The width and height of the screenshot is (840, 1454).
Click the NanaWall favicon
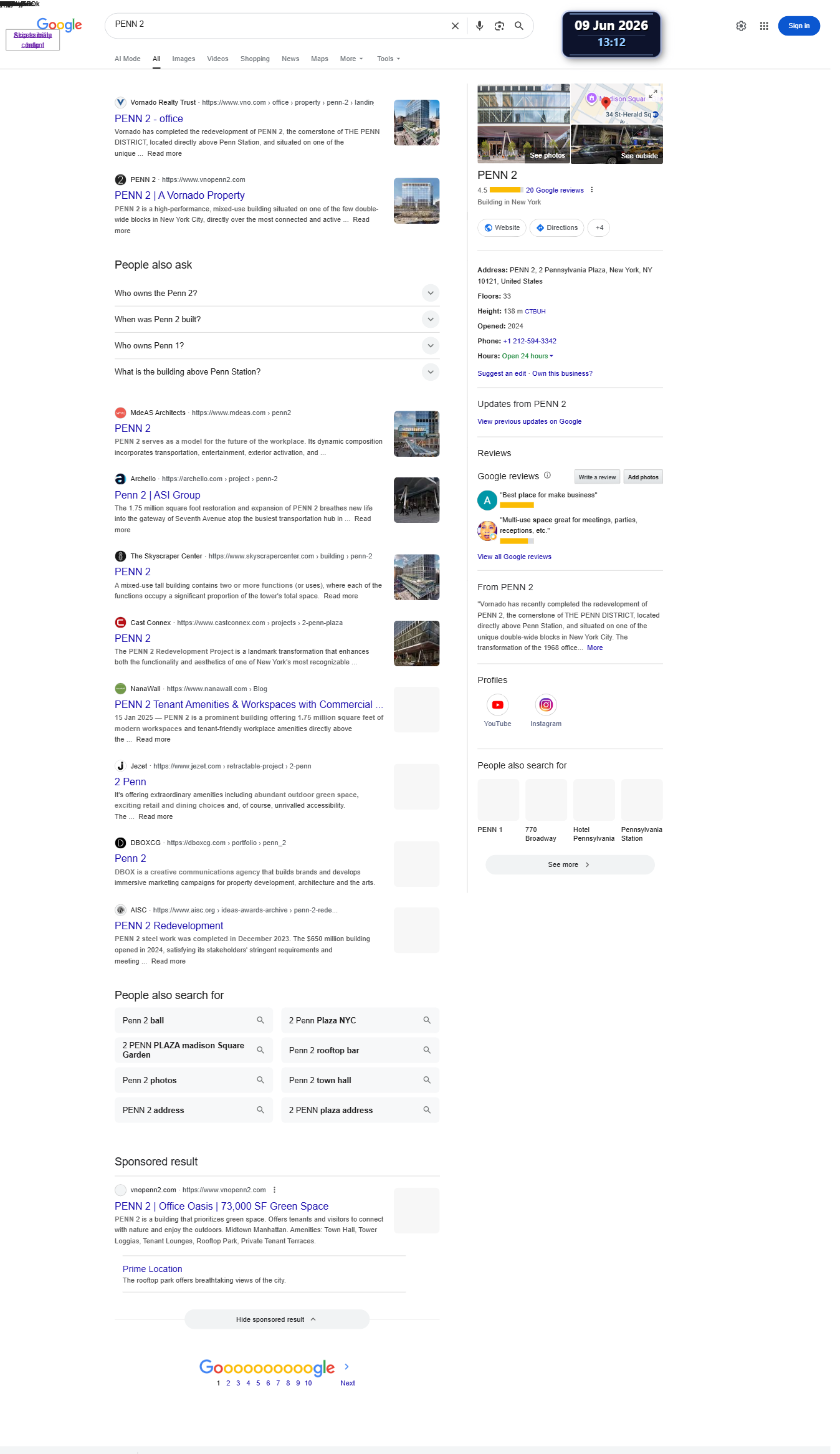coord(120,689)
